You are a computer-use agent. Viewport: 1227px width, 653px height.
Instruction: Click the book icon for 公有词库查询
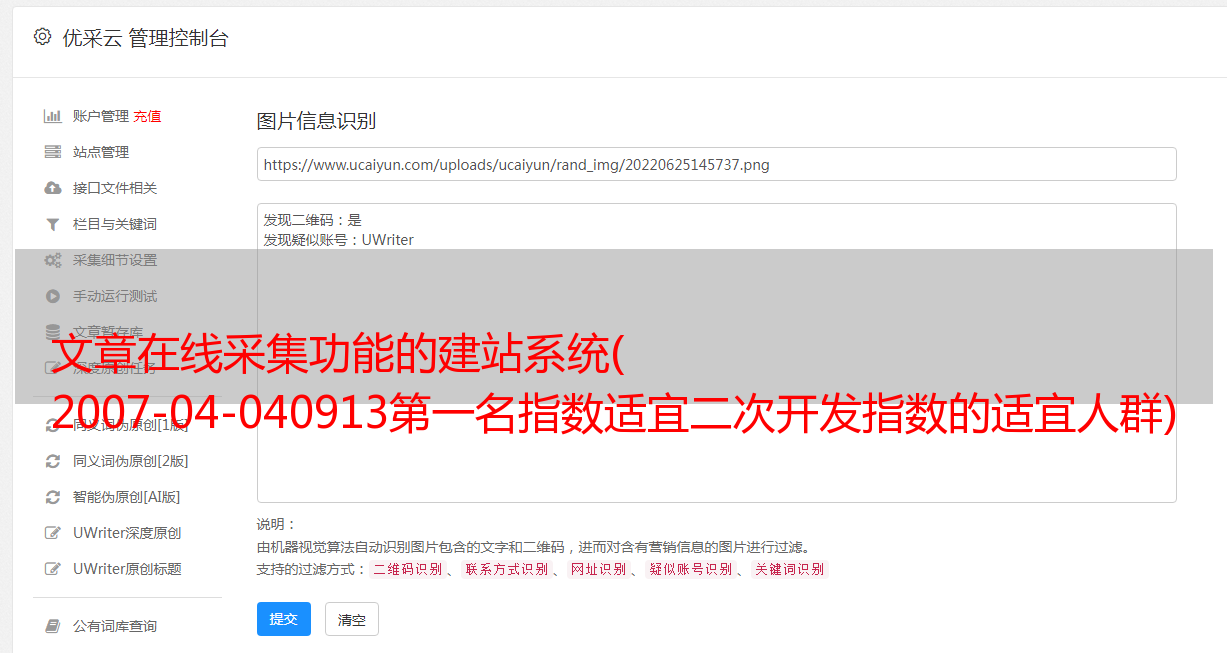[53, 626]
